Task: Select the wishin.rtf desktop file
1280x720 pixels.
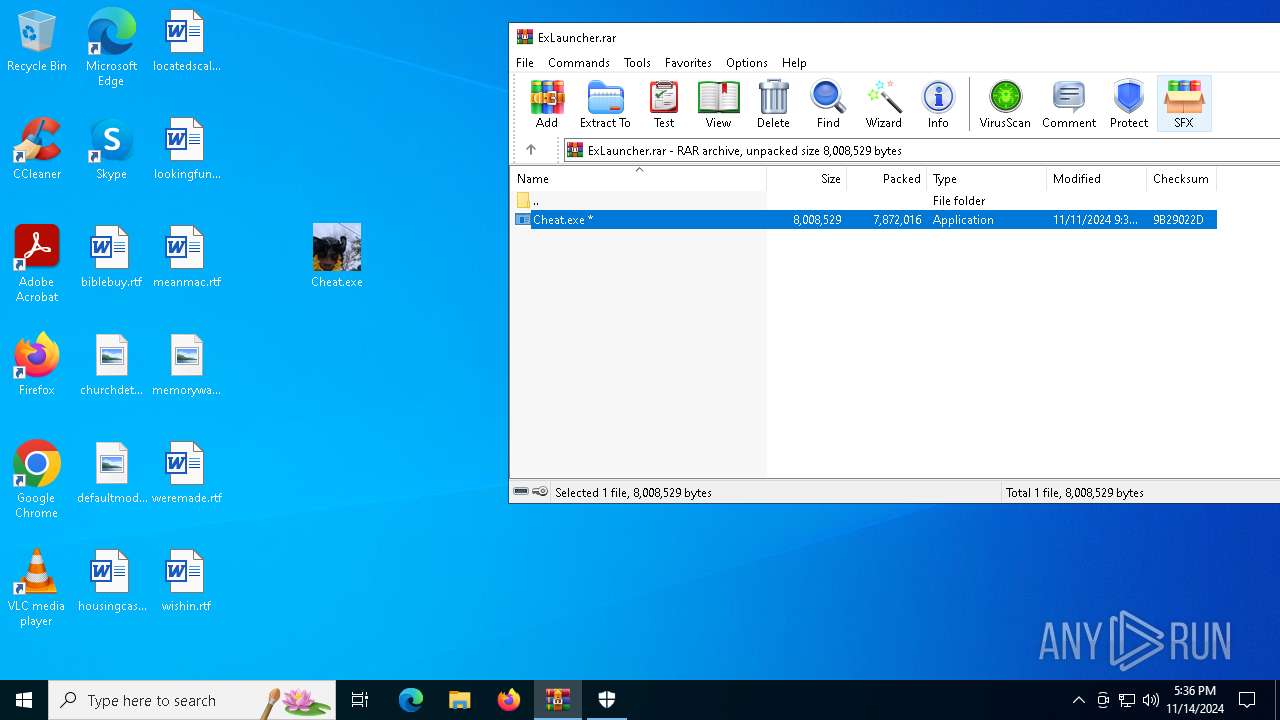Action: [186, 581]
